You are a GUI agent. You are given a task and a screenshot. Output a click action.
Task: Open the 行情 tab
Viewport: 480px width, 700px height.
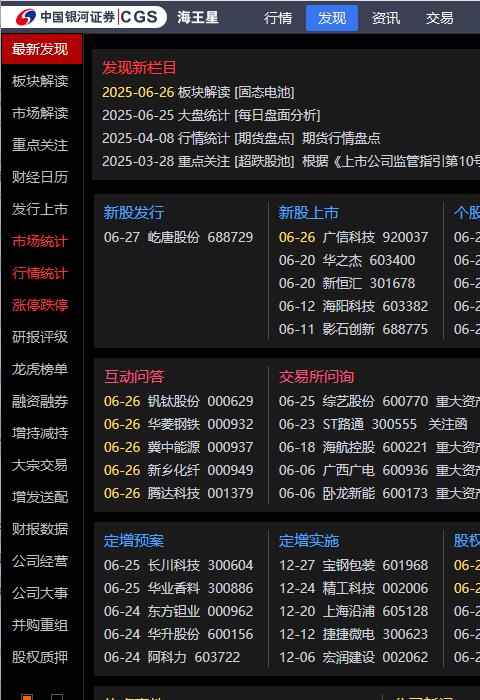pos(278,18)
